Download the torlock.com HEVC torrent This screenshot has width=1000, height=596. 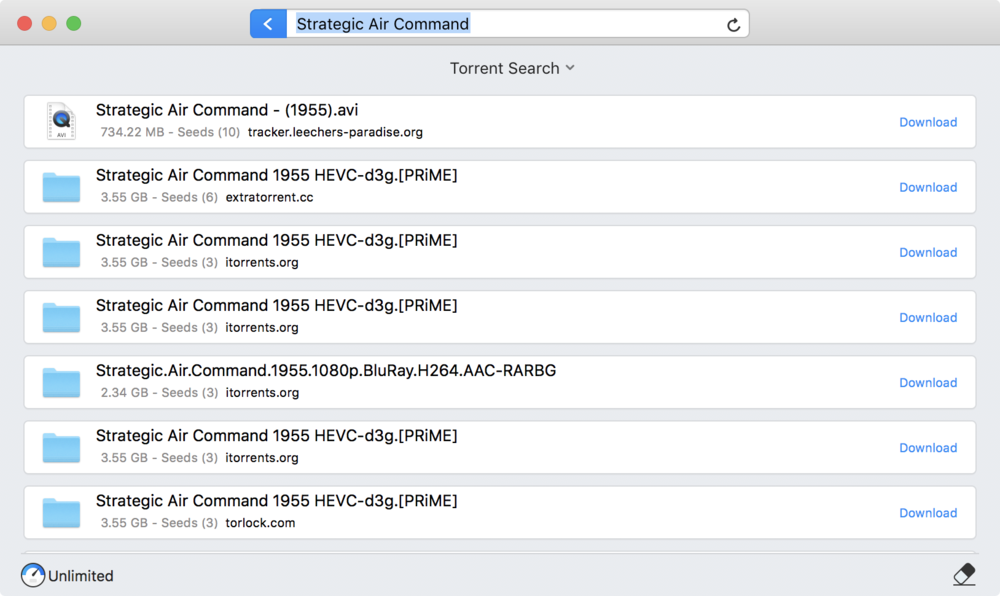click(x=928, y=512)
